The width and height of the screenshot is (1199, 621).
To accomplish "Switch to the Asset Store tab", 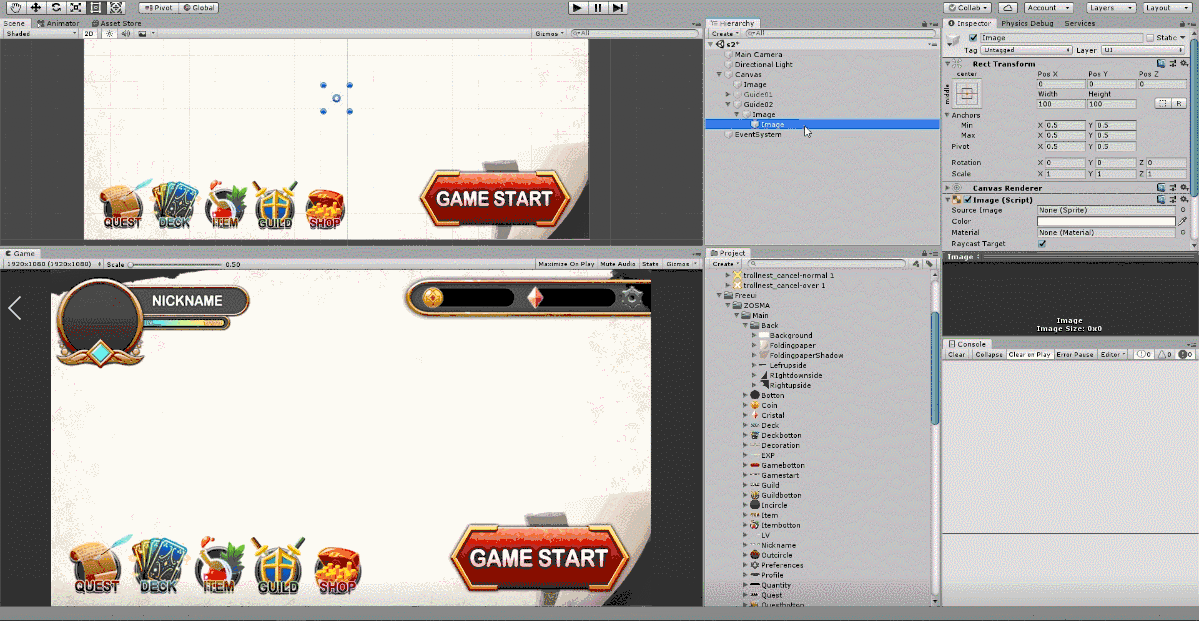I will click(x=115, y=23).
